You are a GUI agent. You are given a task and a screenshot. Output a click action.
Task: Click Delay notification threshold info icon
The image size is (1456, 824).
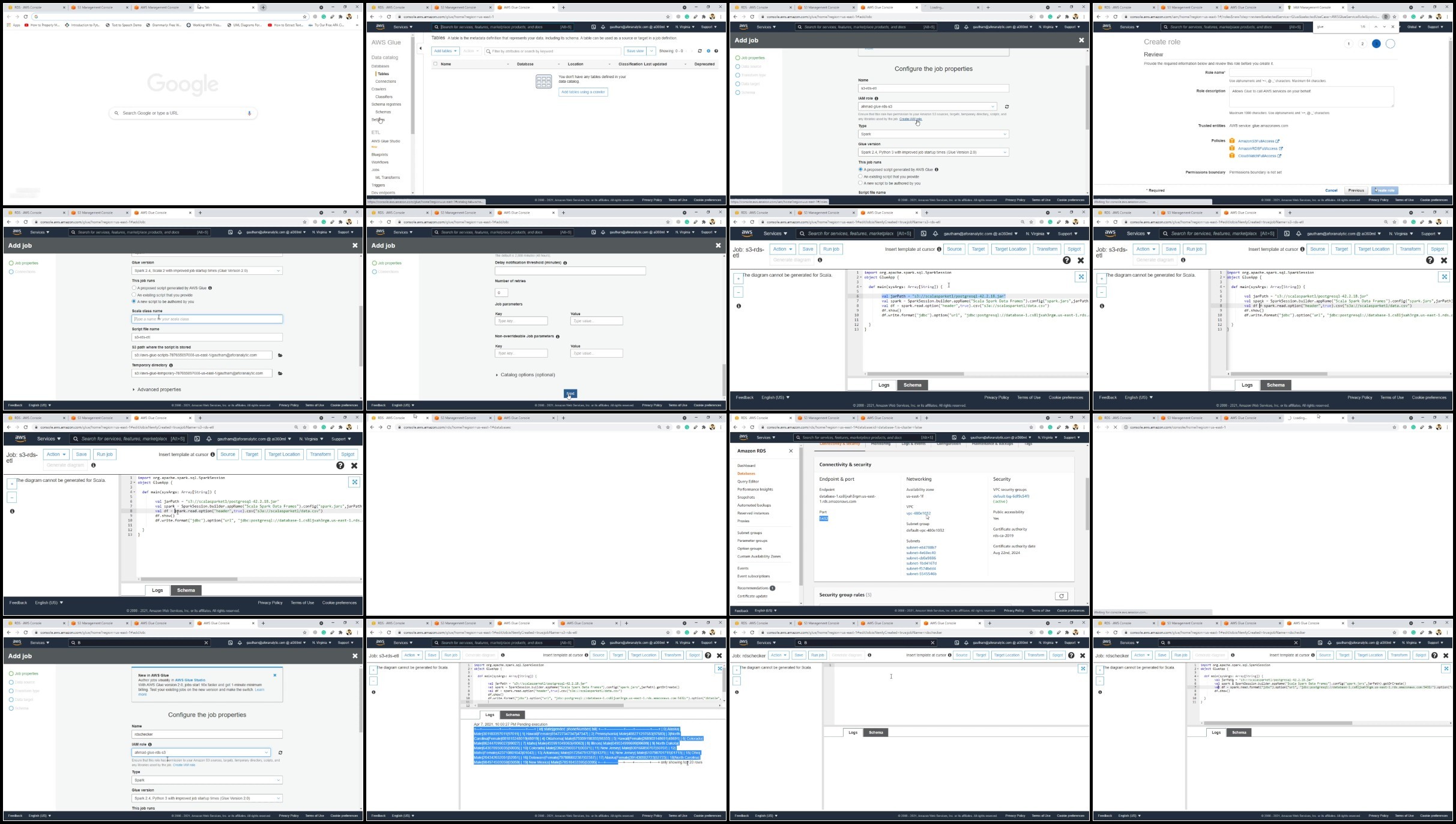tap(565, 263)
